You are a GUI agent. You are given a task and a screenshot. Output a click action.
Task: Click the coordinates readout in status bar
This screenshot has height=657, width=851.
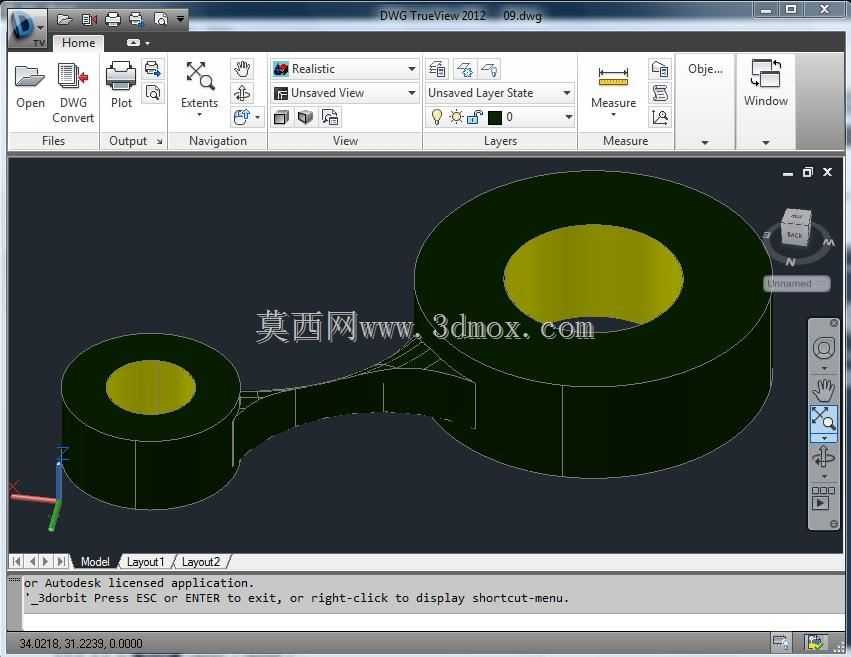coord(81,643)
